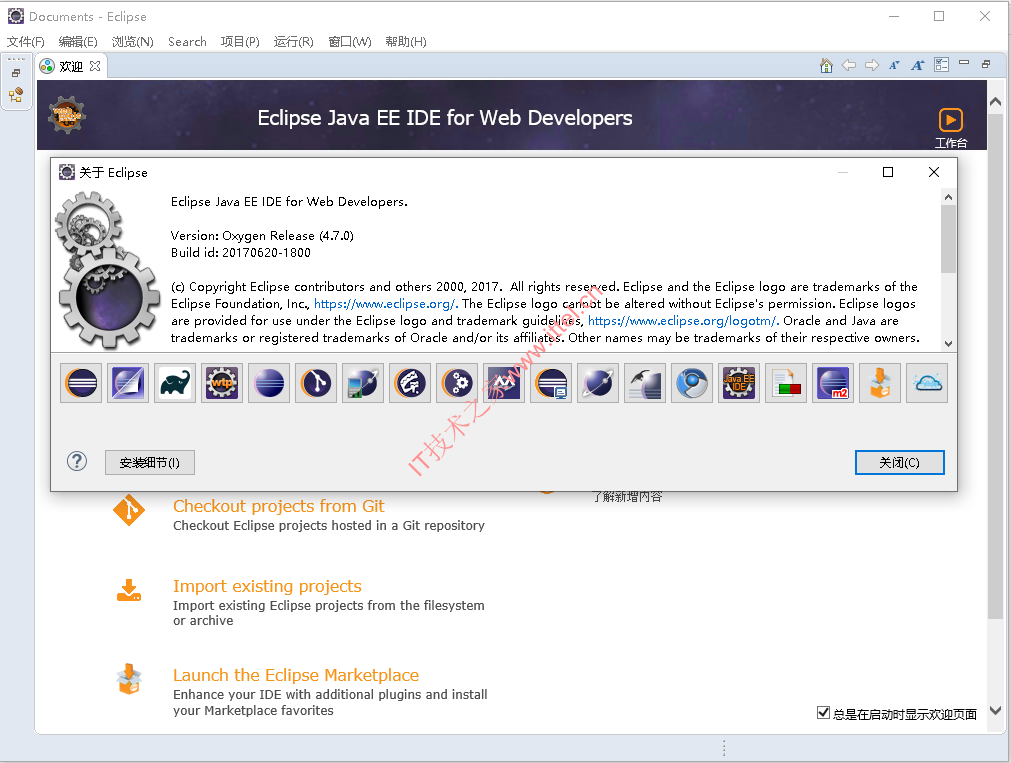Minimize the Welcome view
1011x763 pixels.
point(964,63)
